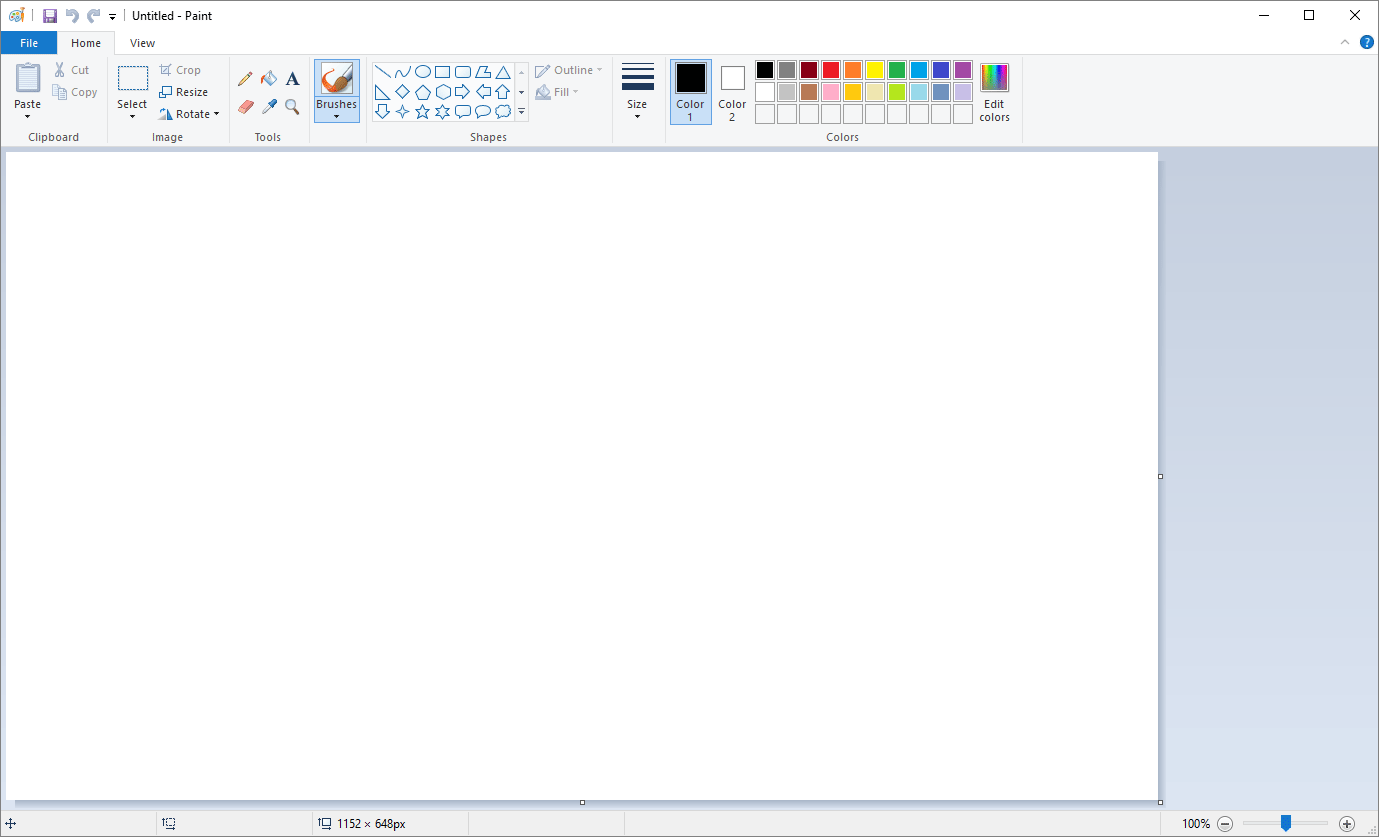Choose the Line shape
Viewport: 1379px width, 837px height.
(382, 72)
